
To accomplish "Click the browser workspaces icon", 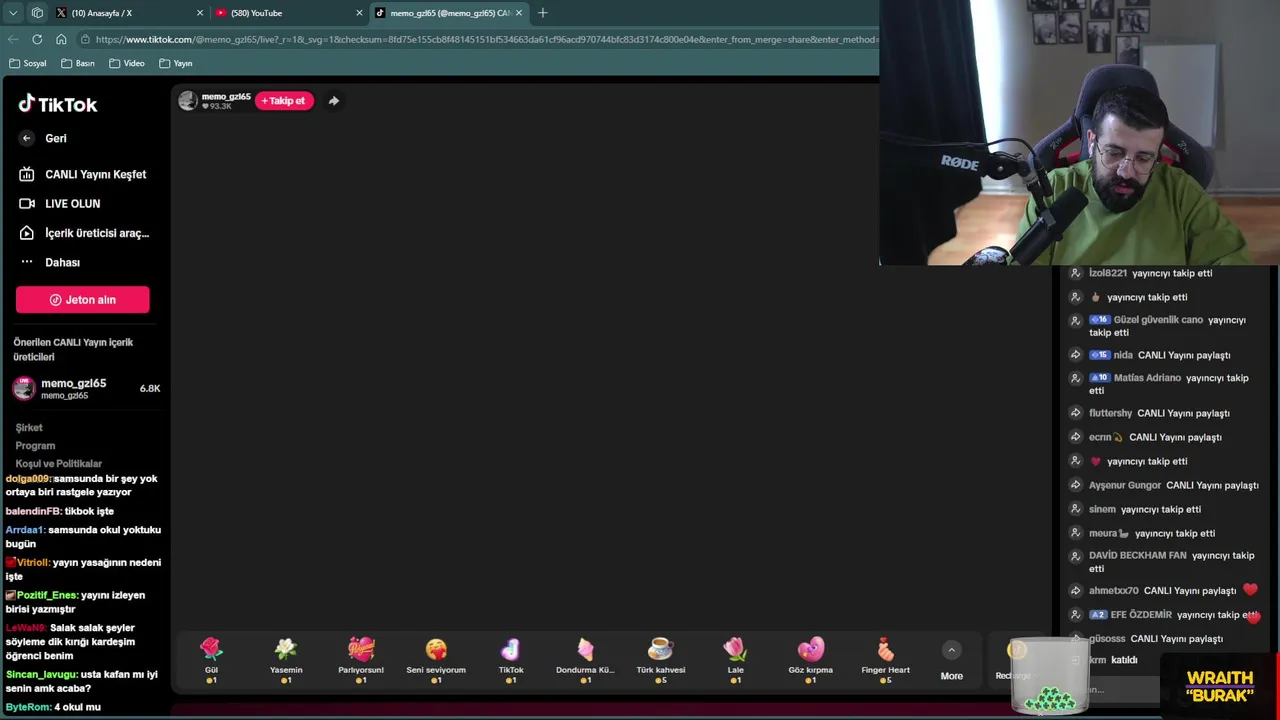I will [x=37, y=13].
